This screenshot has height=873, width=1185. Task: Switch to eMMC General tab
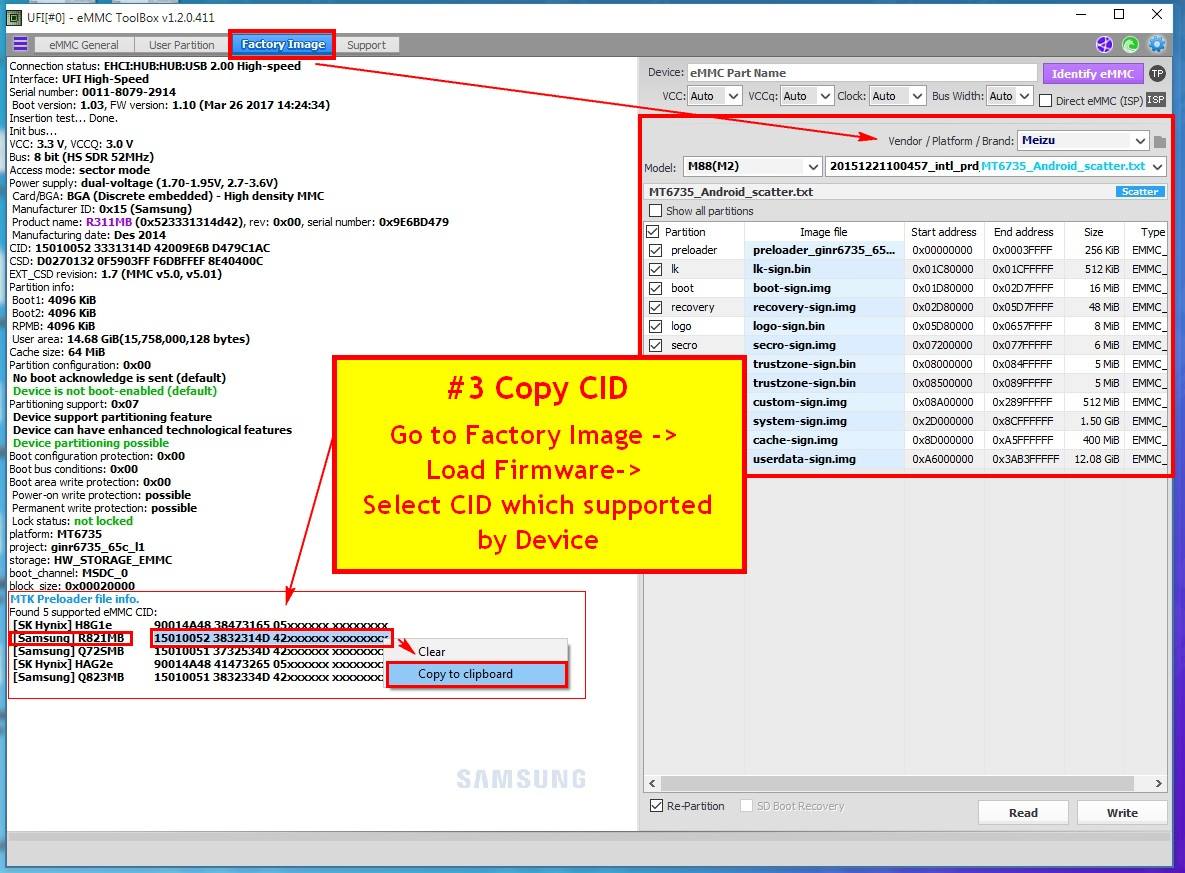click(x=83, y=45)
